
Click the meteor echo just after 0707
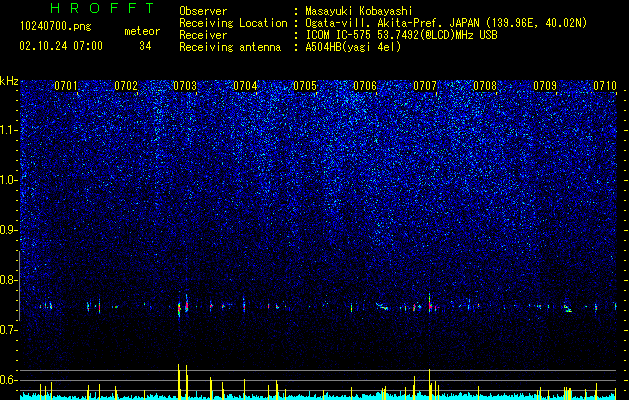(430, 305)
